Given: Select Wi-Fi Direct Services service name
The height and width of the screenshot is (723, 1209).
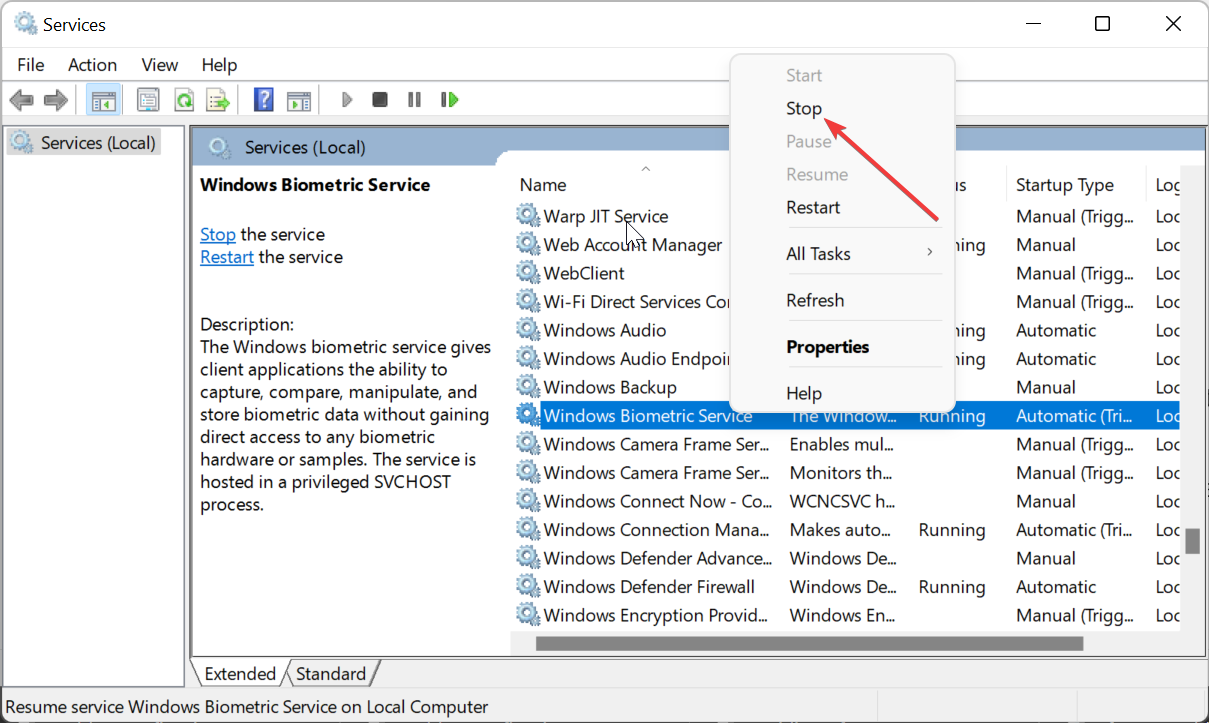Looking at the screenshot, I should pos(637,301).
